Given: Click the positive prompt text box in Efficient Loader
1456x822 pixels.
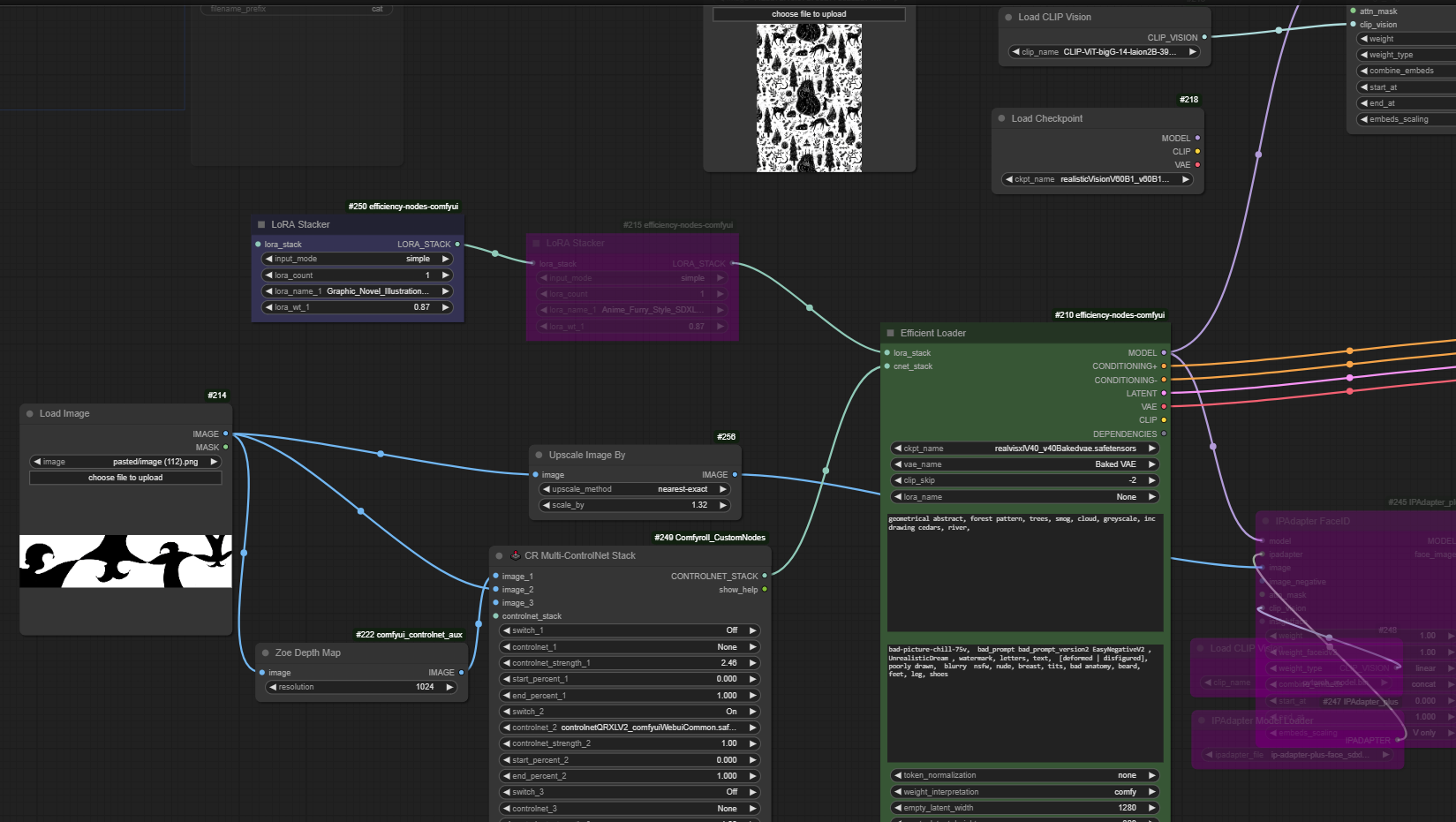Looking at the screenshot, I should click(x=1024, y=572).
